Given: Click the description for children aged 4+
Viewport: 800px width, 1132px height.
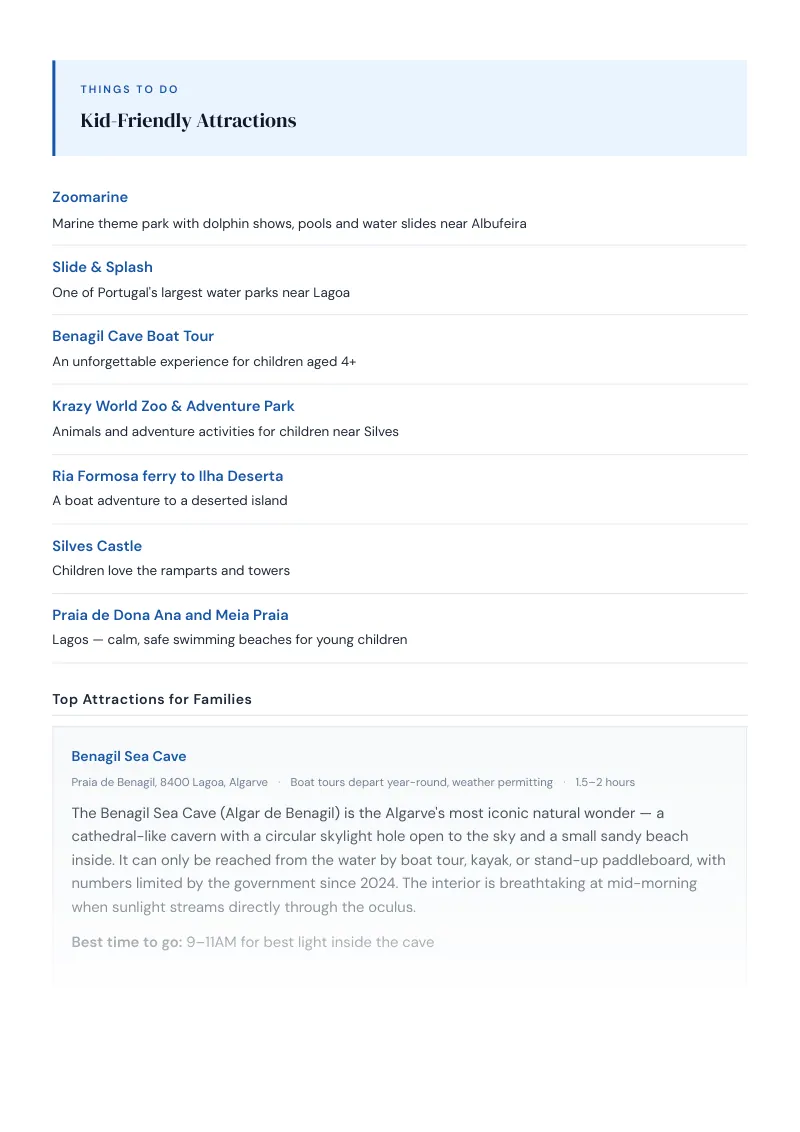Looking at the screenshot, I should [x=204, y=362].
